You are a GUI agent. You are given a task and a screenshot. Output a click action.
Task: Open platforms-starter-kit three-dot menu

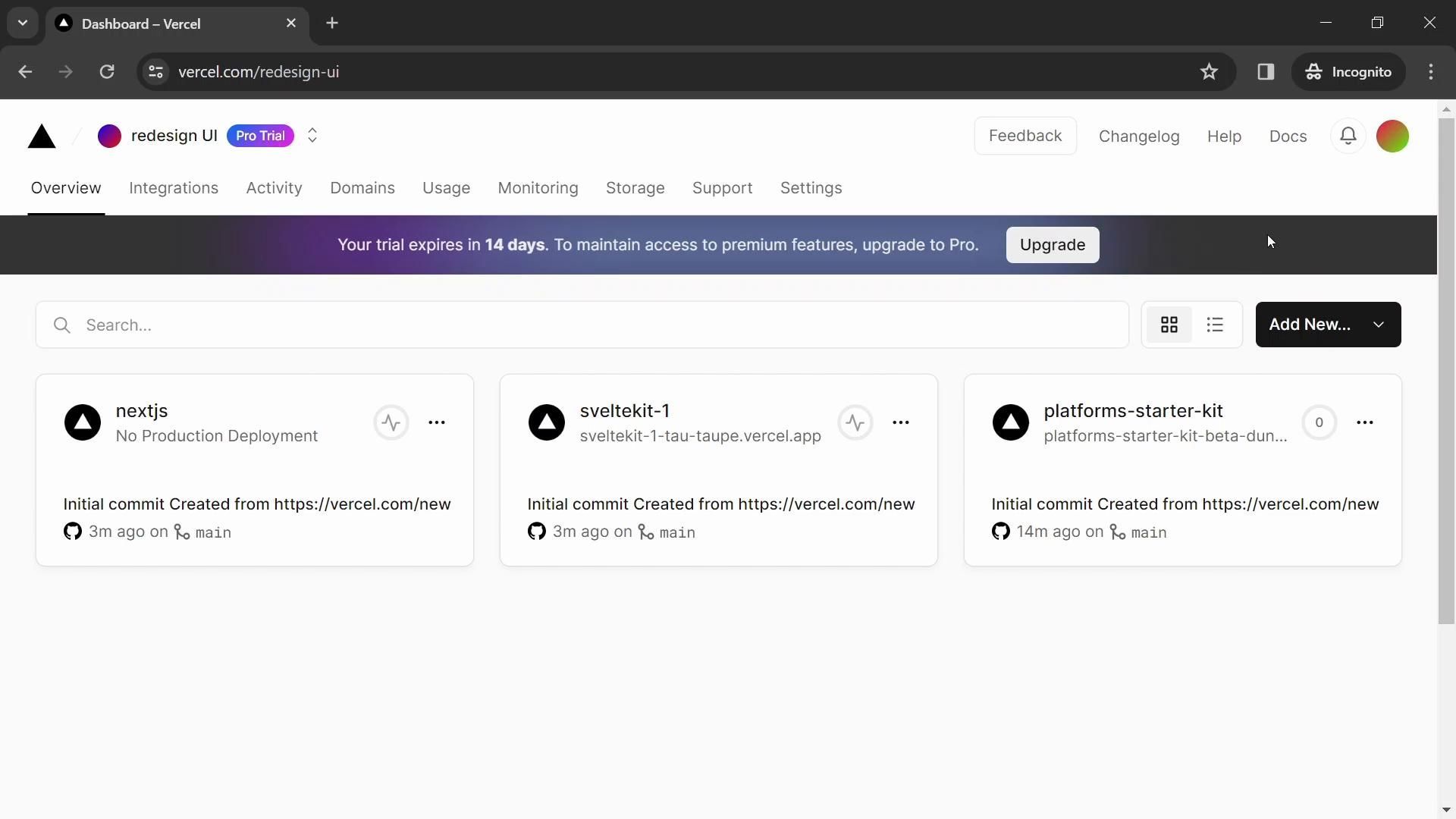1364,422
